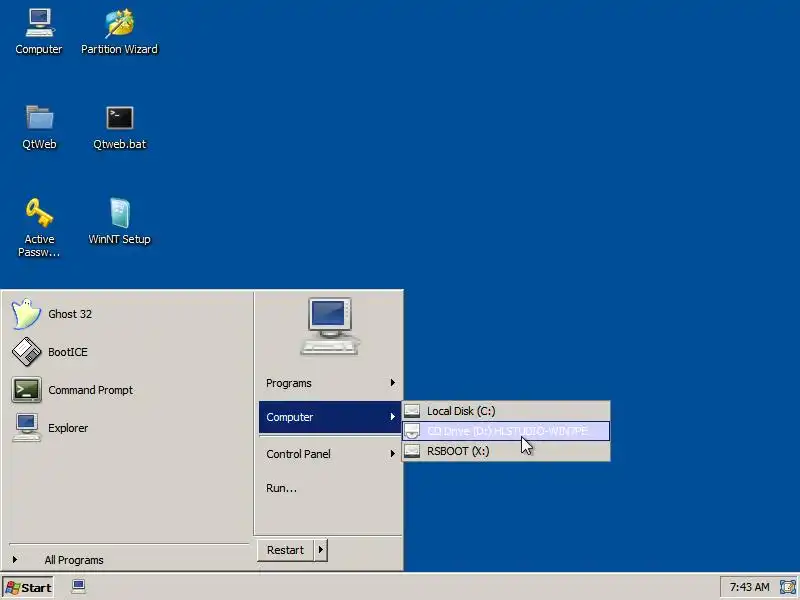Click the Windows flag on Start button

point(13,588)
